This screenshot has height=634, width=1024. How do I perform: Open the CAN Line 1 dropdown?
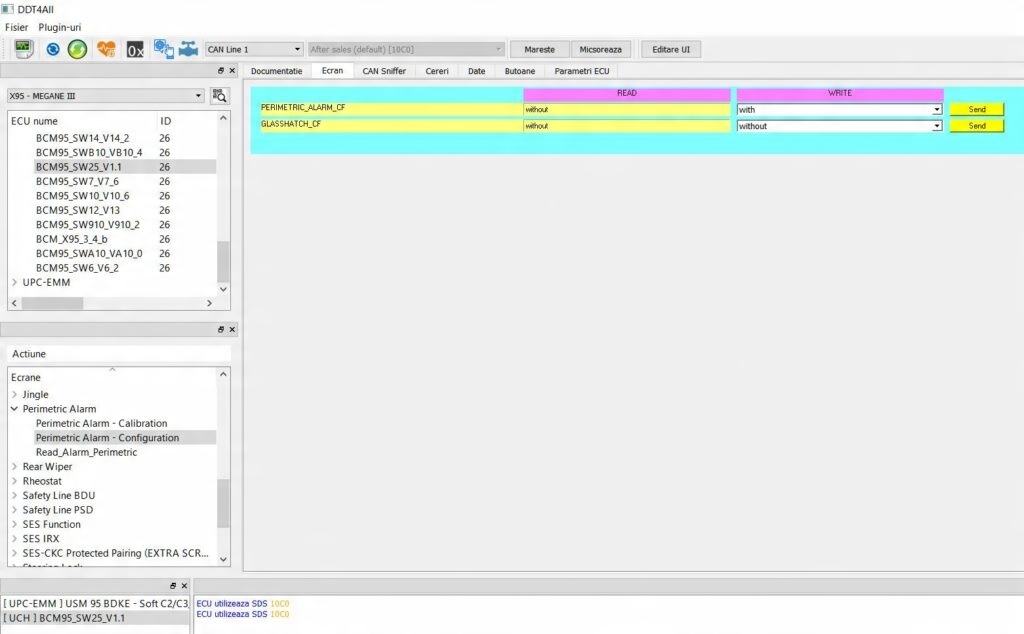[253, 49]
